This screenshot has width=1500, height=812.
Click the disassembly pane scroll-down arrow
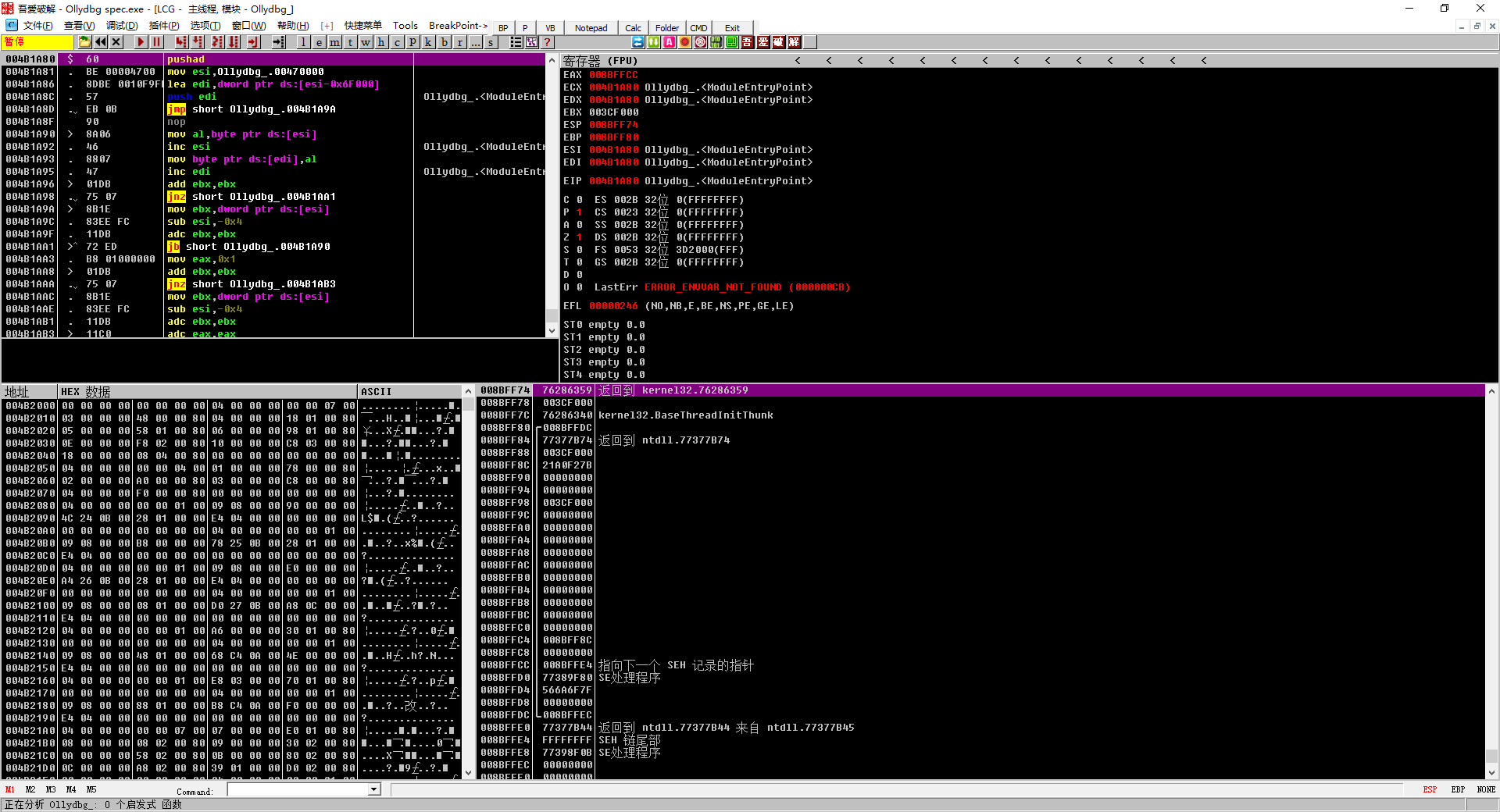[x=552, y=331]
